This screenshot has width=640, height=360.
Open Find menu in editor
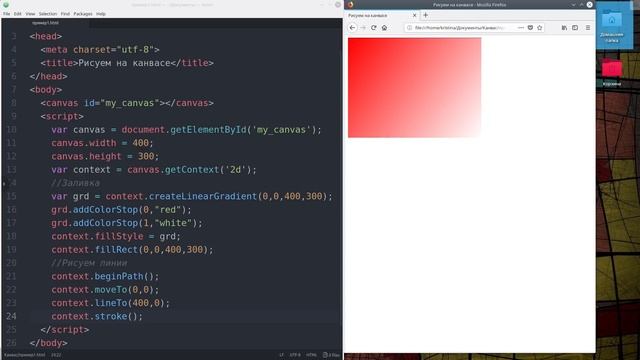tap(65, 14)
